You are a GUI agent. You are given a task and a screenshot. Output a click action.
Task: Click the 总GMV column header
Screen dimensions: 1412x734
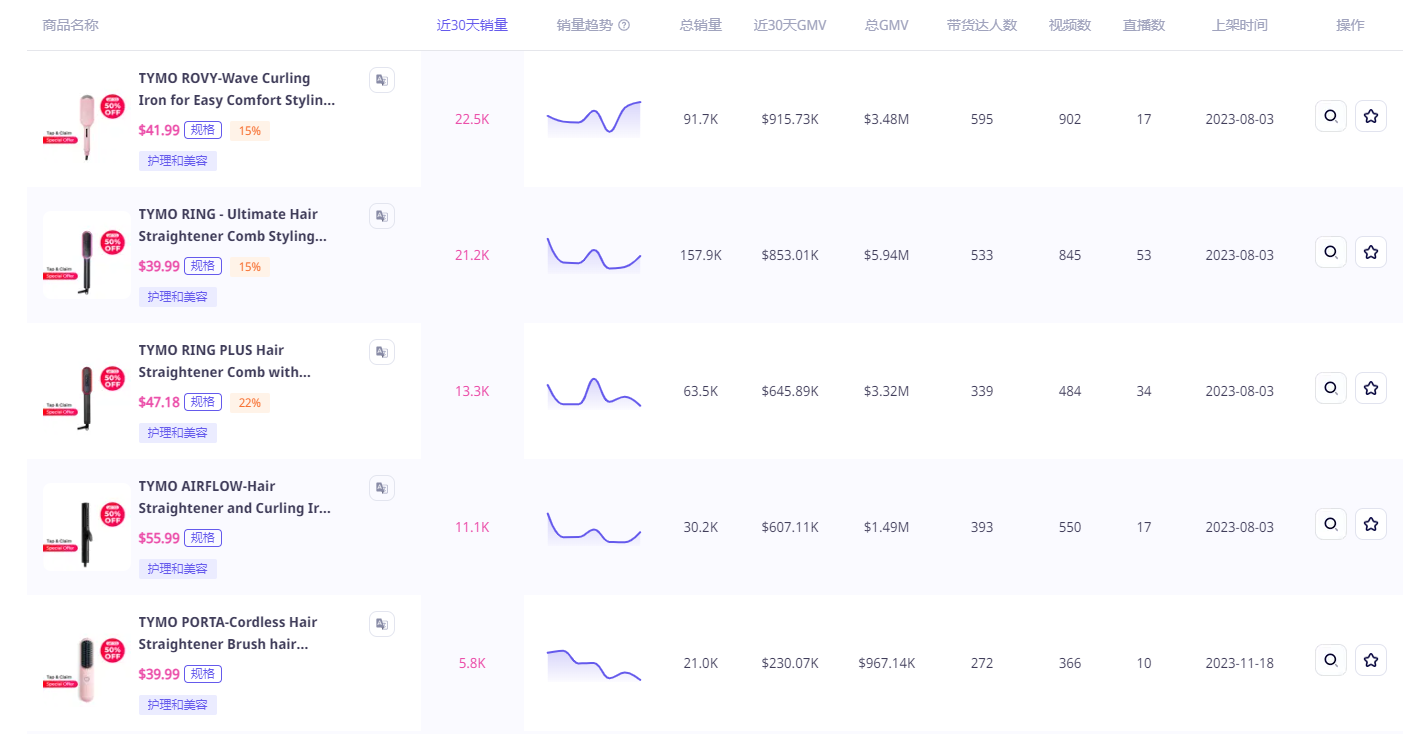click(887, 25)
